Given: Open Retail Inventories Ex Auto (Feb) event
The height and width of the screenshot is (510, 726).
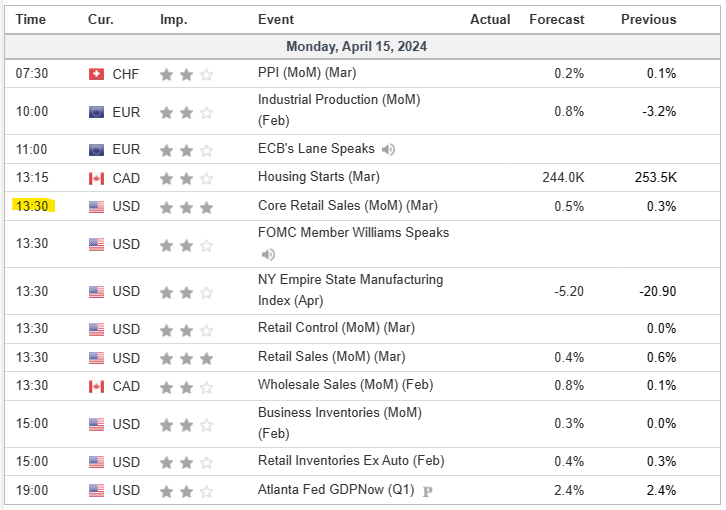Looking at the screenshot, I should coord(351,461).
